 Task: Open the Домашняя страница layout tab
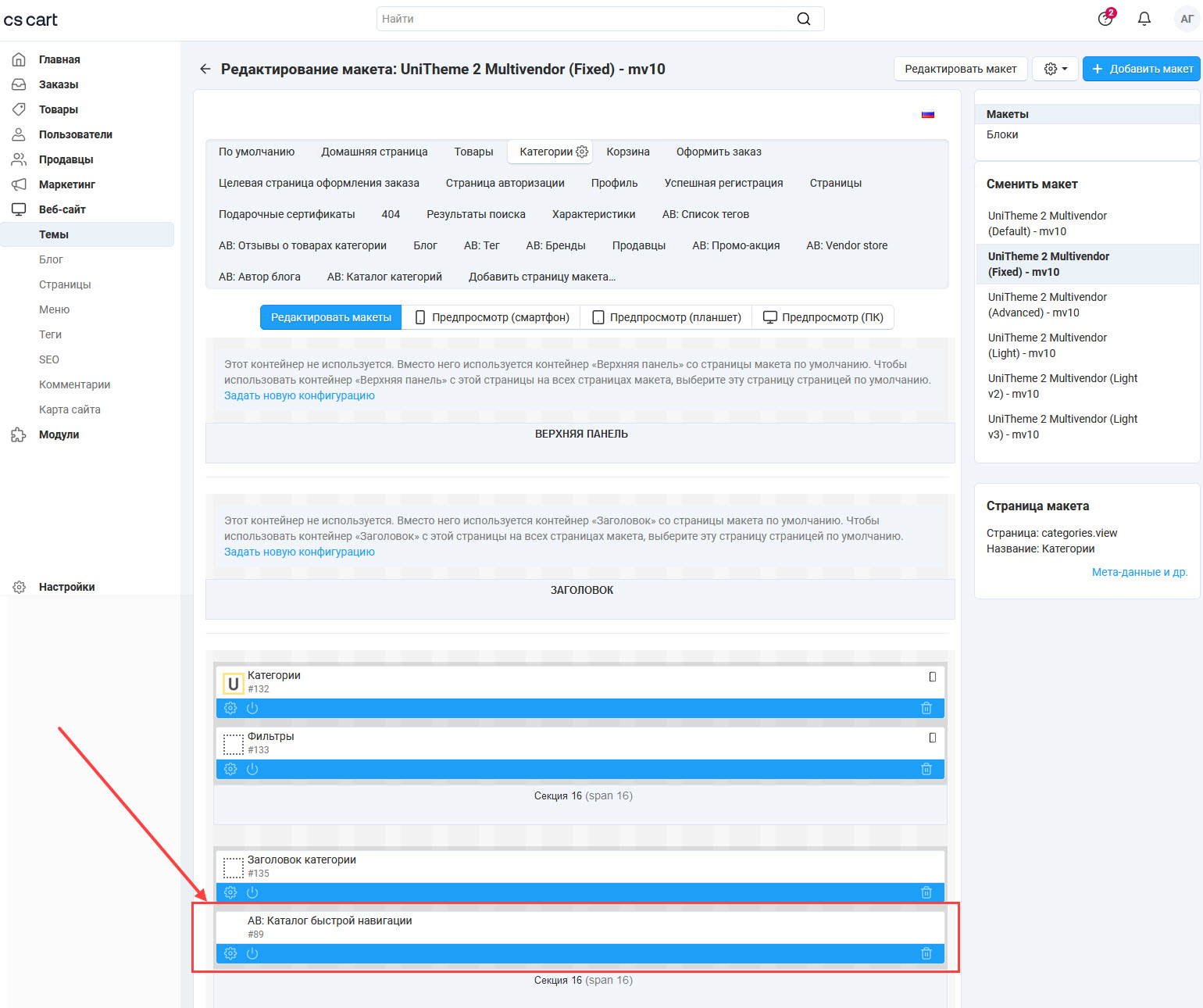pyautogui.click(x=375, y=152)
